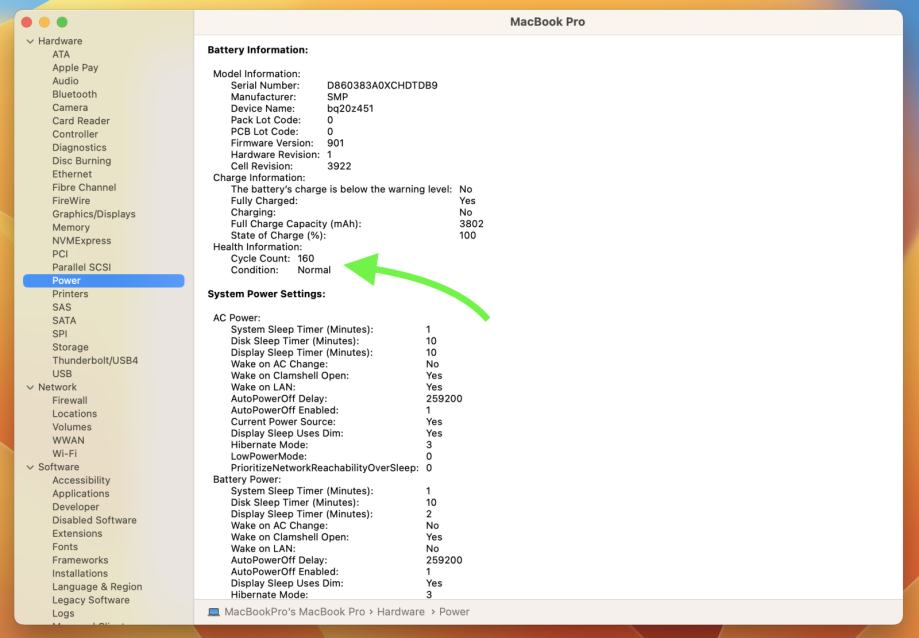Select Extensions under Software
This screenshot has width=919, height=638.
(77, 534)
